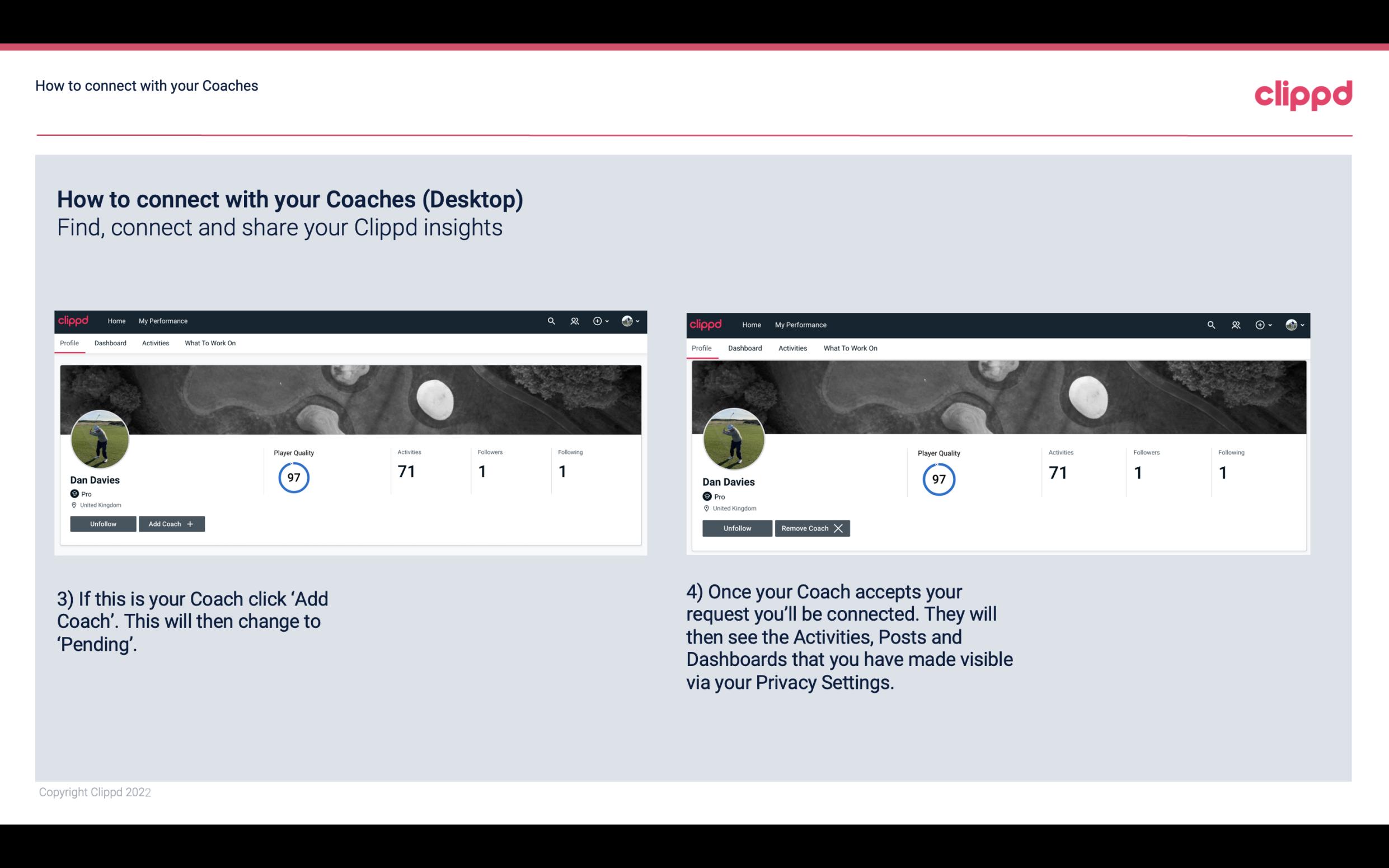Click the Clippd logo icon top-left
Viewport: 1389px width, 868px height.
click(x=75, y=320)
